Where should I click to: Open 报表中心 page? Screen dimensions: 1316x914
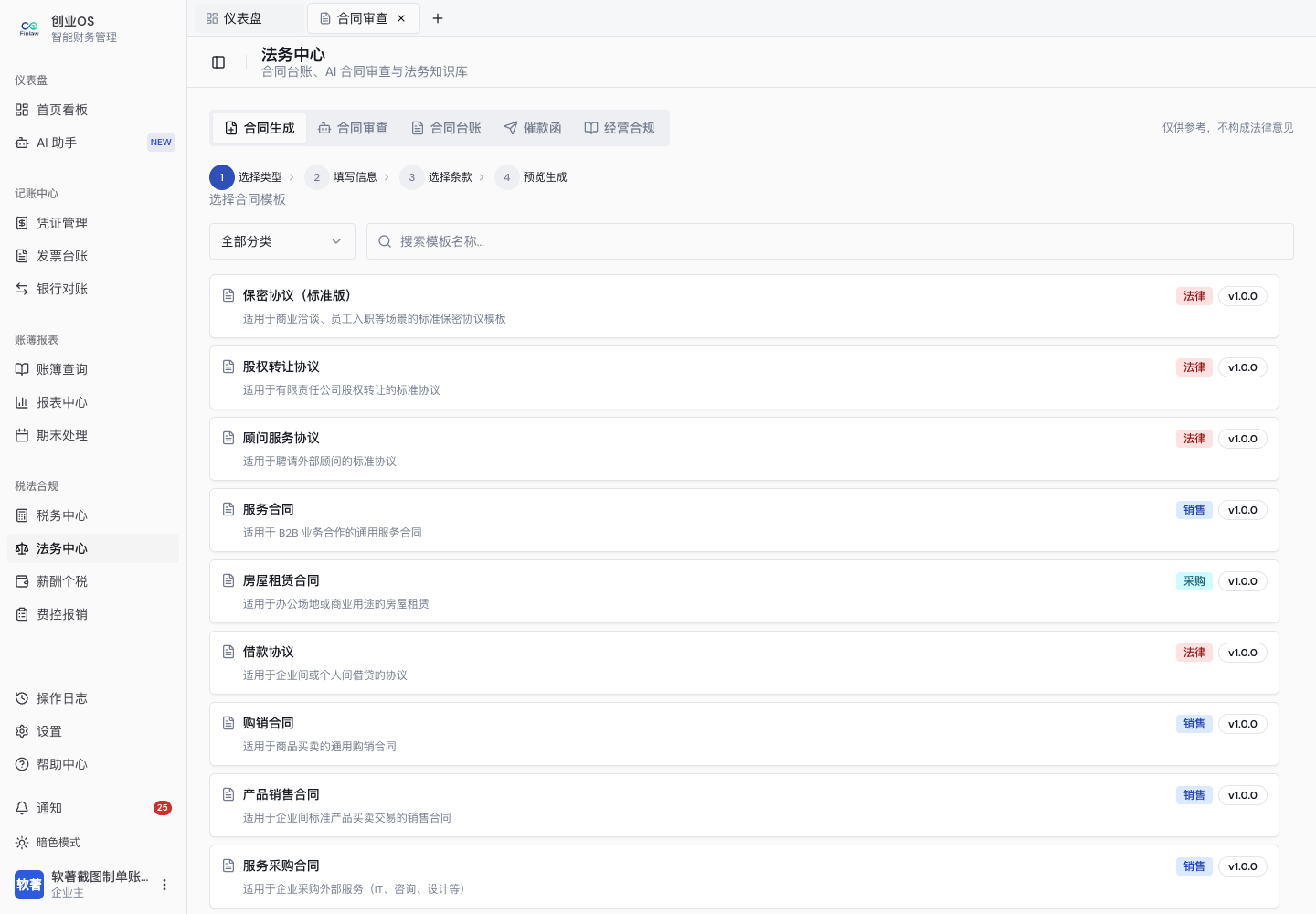(x=93, y=402)
